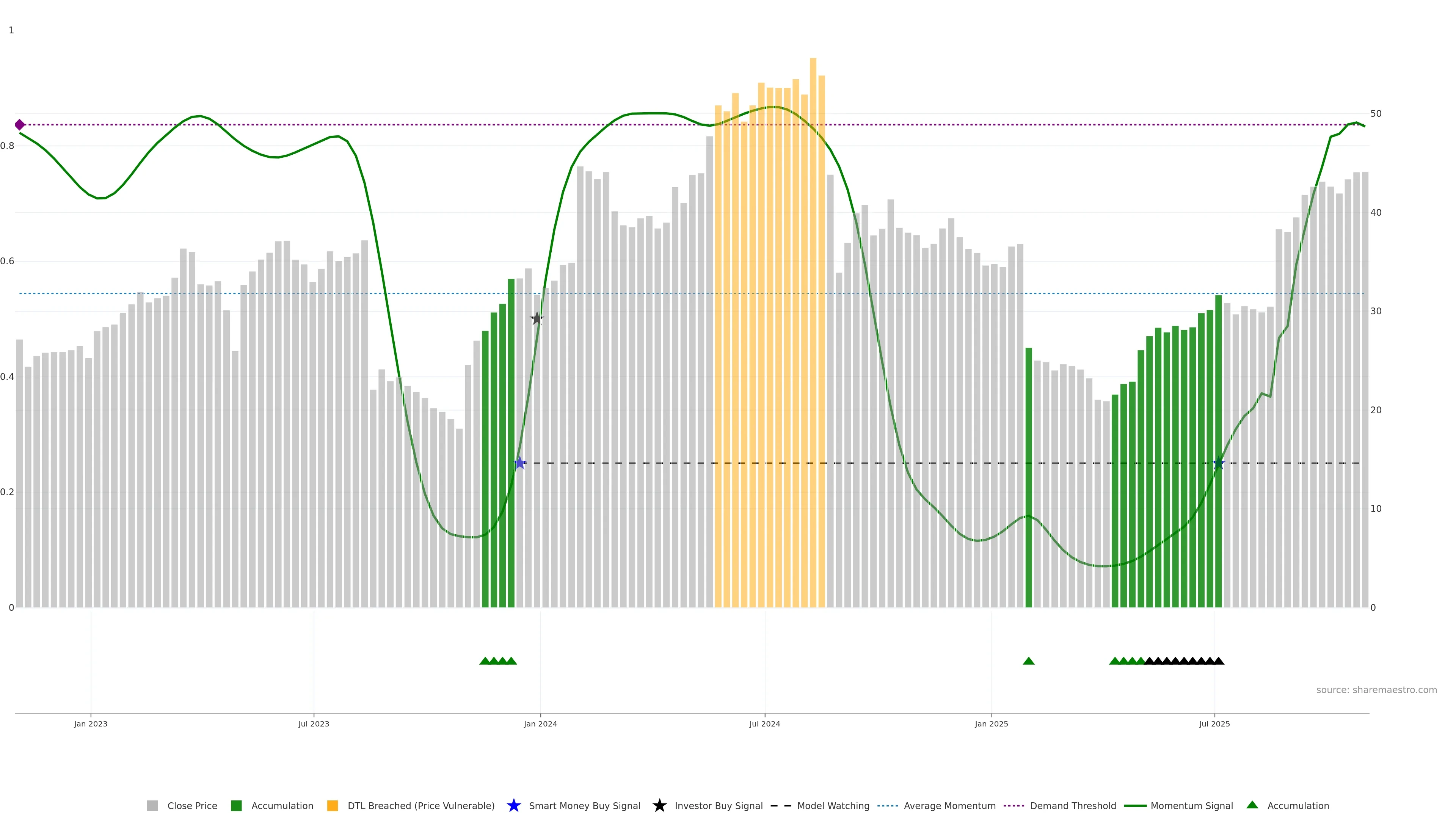Click the Jan 2023 axis label
This screenshot has height=819, width=1456.
coord(91,724)
